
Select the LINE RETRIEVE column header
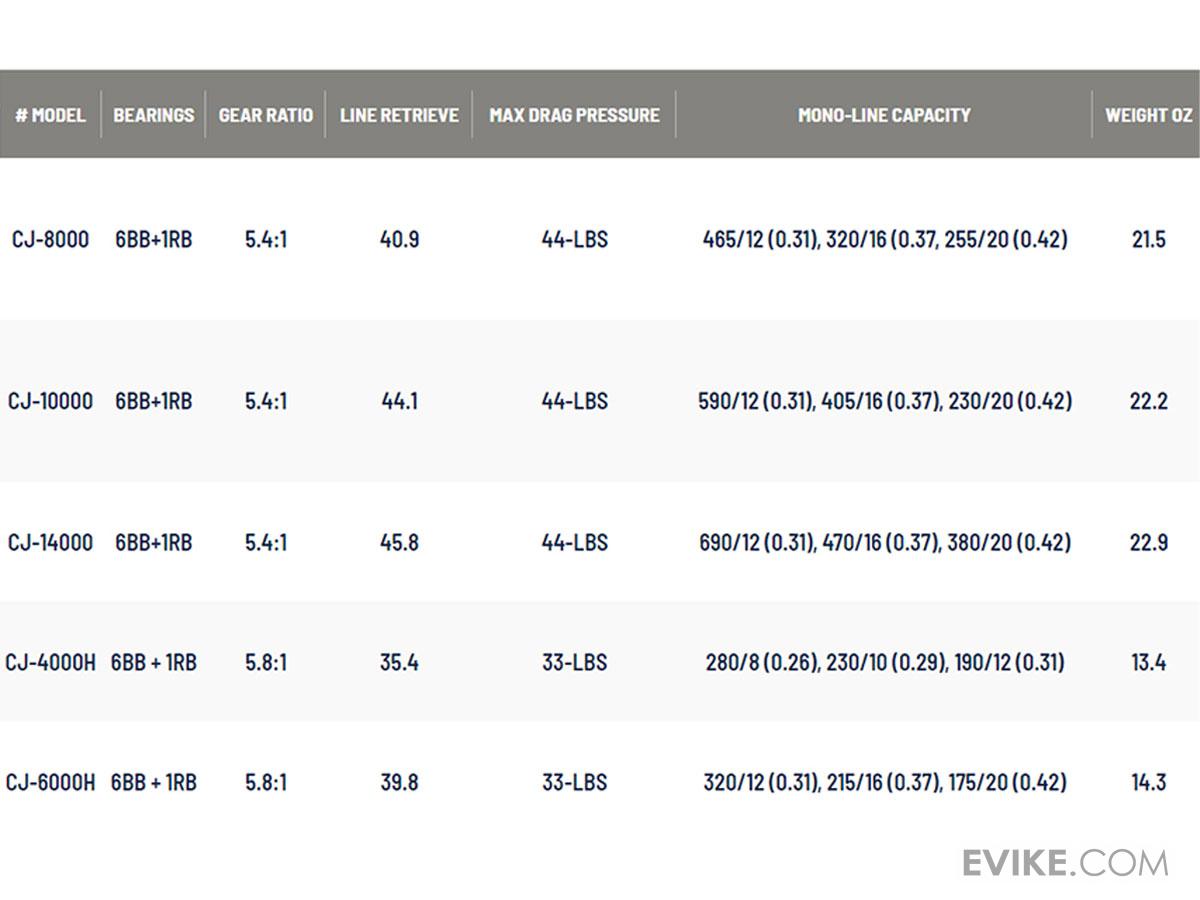coord(399,115)
